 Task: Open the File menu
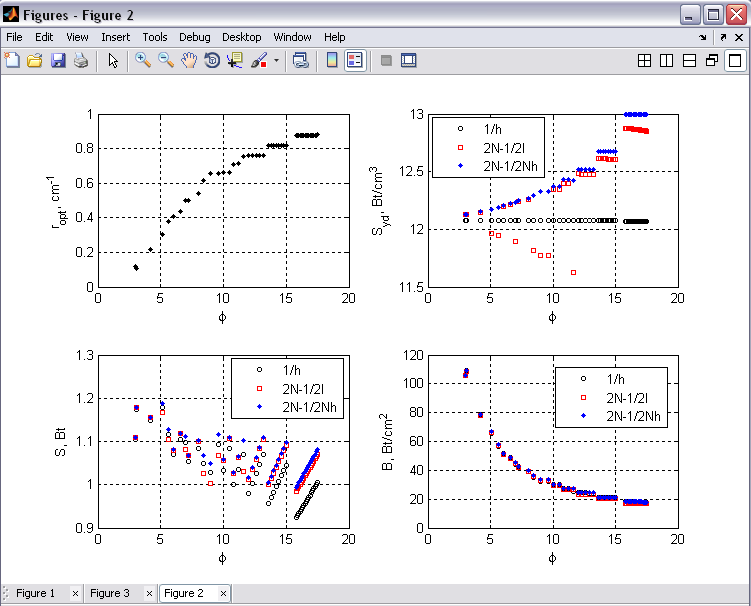pos(14,37)
